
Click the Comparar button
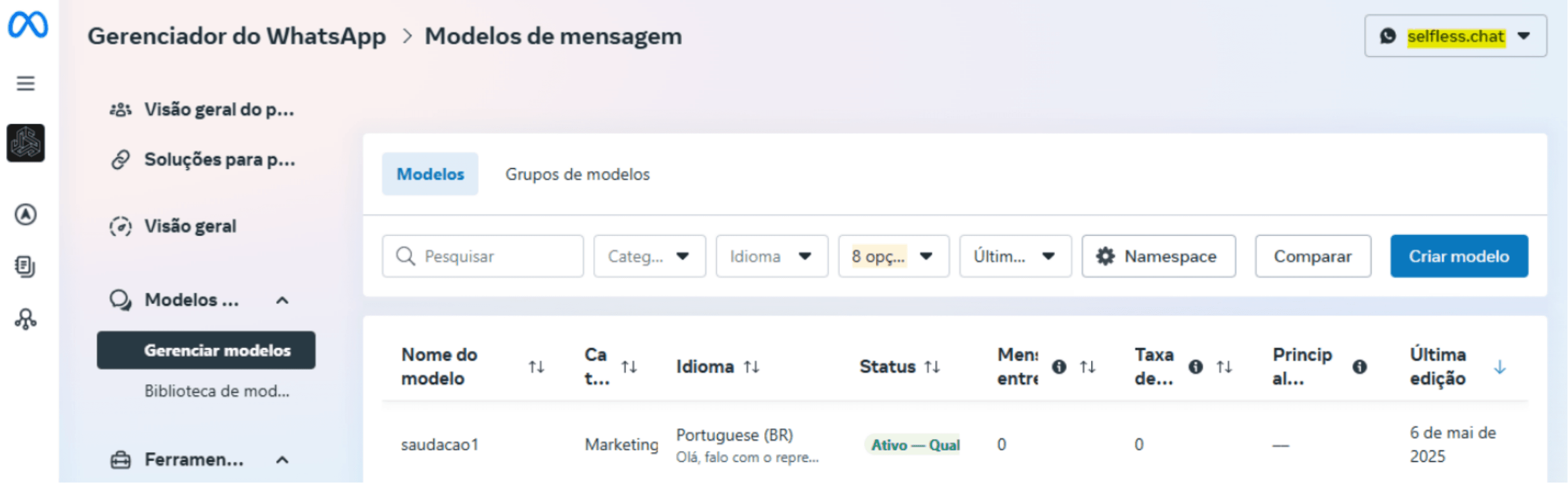coord(1313,256)
